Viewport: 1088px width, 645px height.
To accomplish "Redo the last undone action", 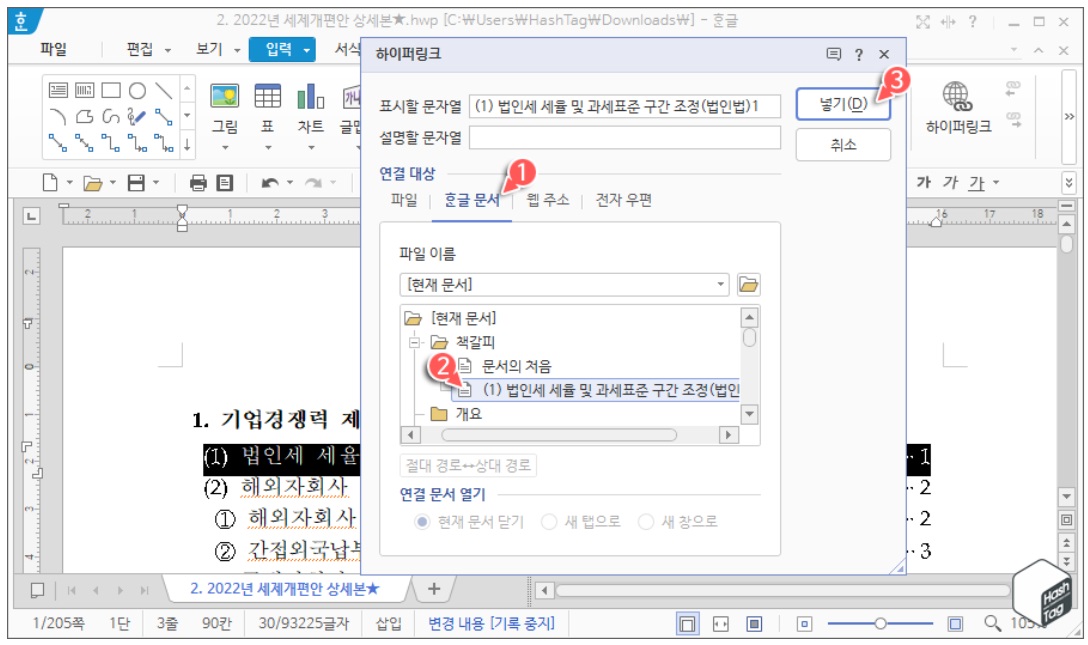I will tap(314, 183).
